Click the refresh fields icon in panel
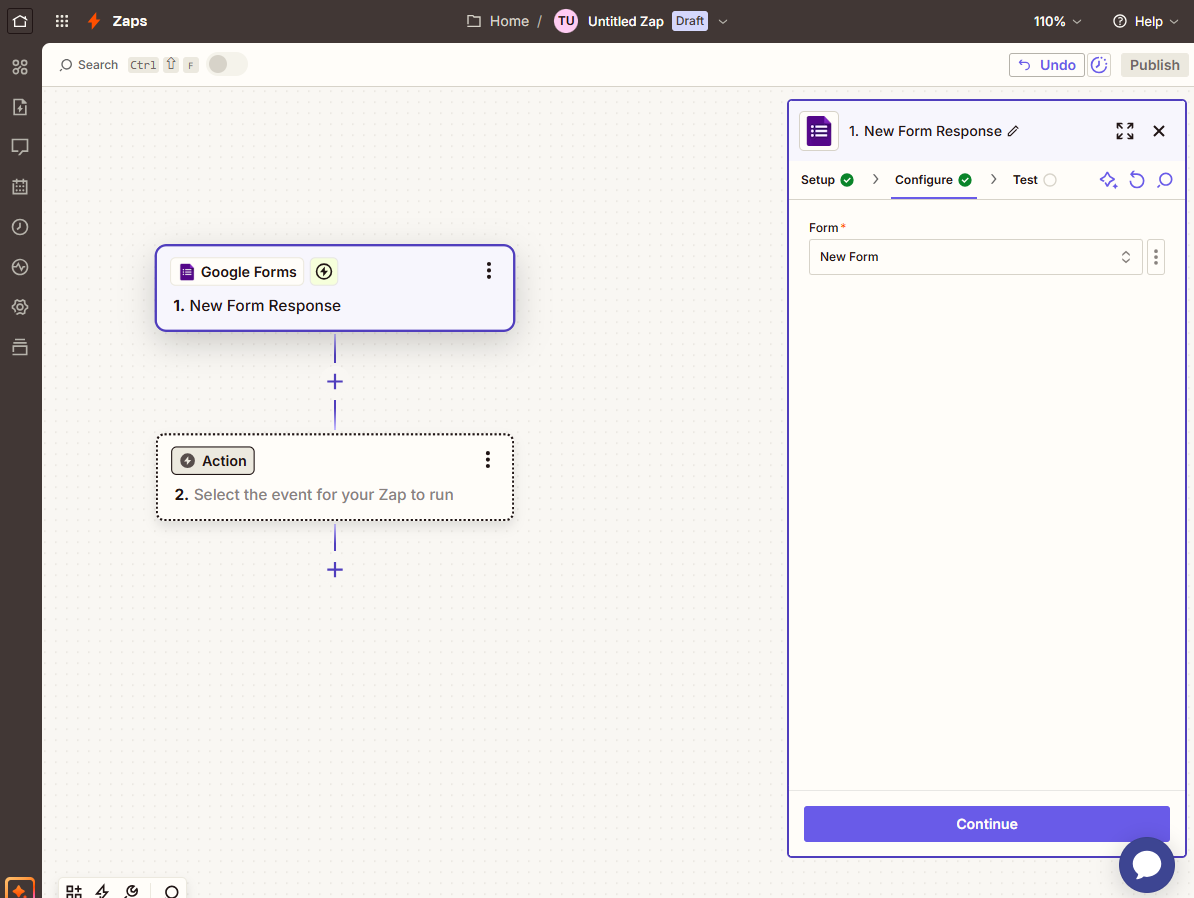Image resolution: width=1194 pixels, height=898 pixels. (x=1137, y=180)
